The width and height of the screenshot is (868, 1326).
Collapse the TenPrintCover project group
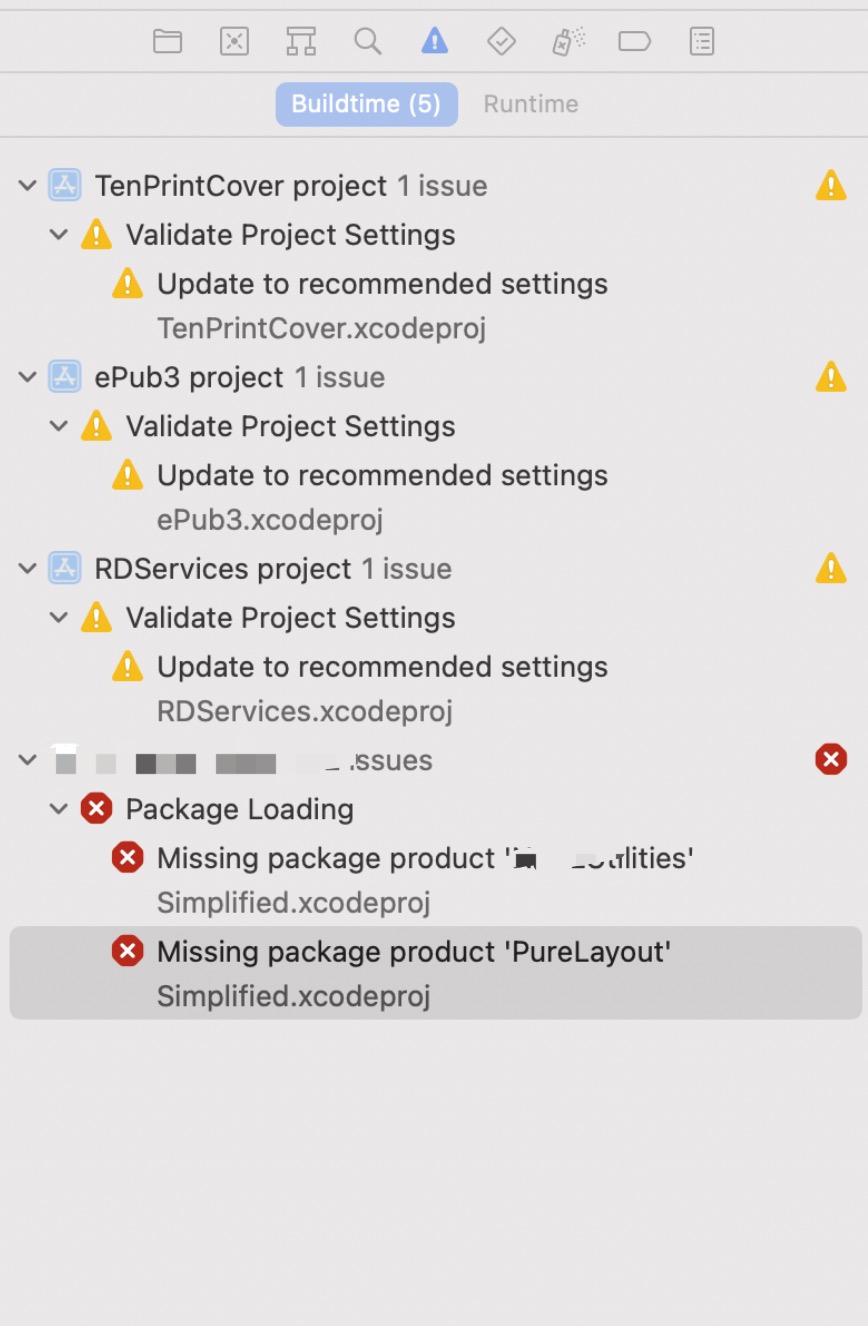coord(28,186)
